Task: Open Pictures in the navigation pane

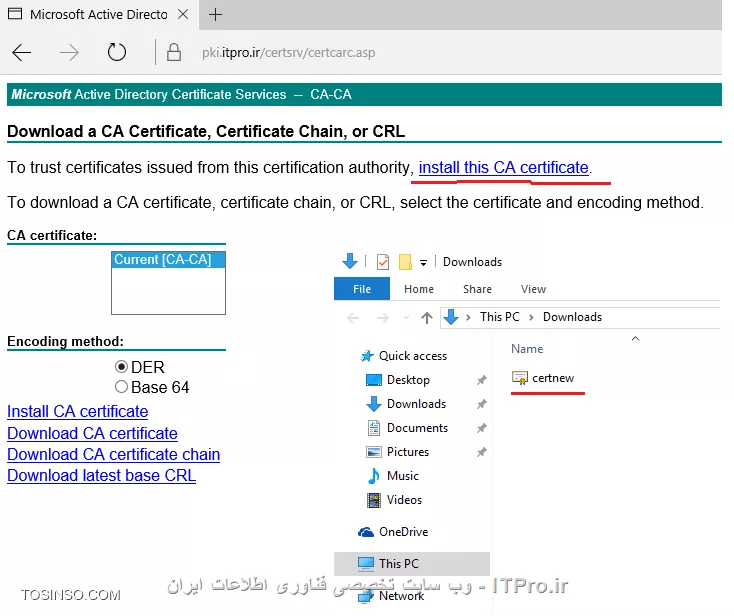Action: pos(408,452)
